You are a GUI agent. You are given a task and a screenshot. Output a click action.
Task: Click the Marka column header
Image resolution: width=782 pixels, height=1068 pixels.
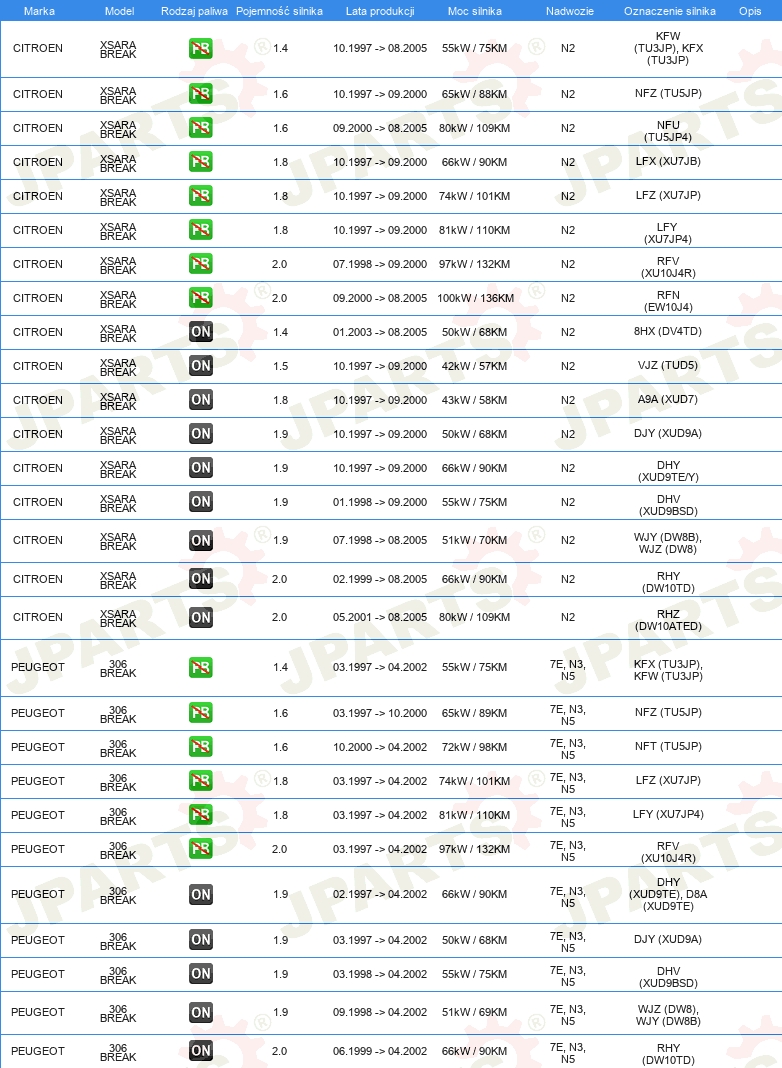point(39,11)
